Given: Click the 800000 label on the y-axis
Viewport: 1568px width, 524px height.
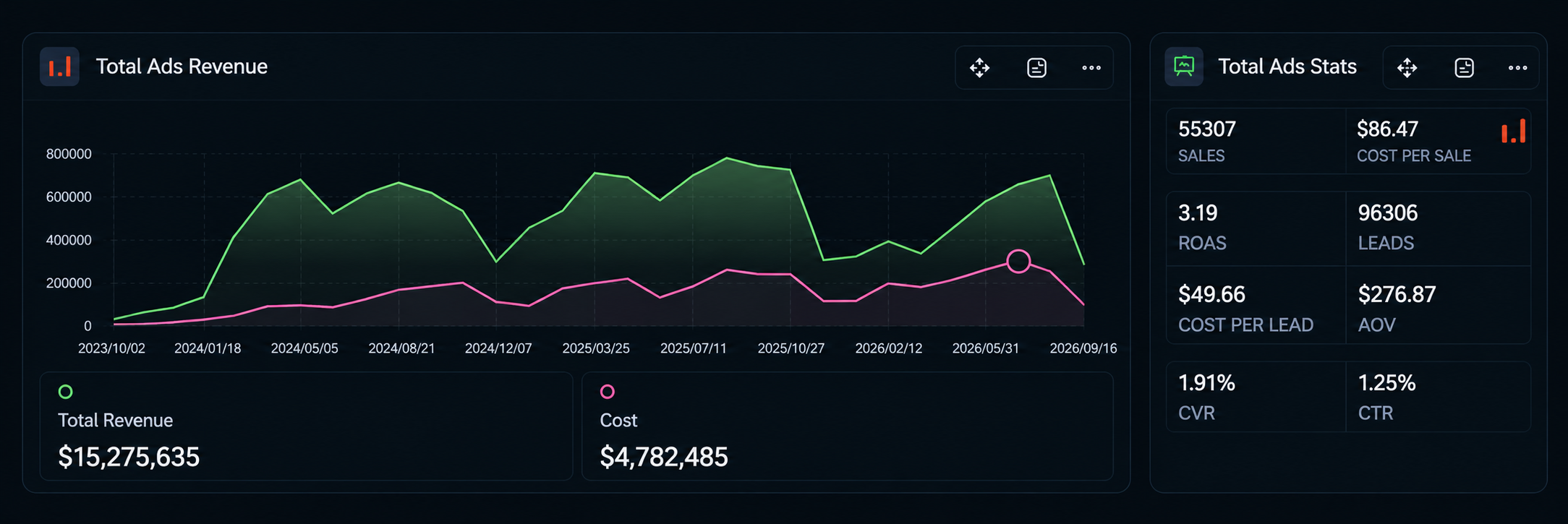Looking at the screenshot, I should click(x=69, y=154).
